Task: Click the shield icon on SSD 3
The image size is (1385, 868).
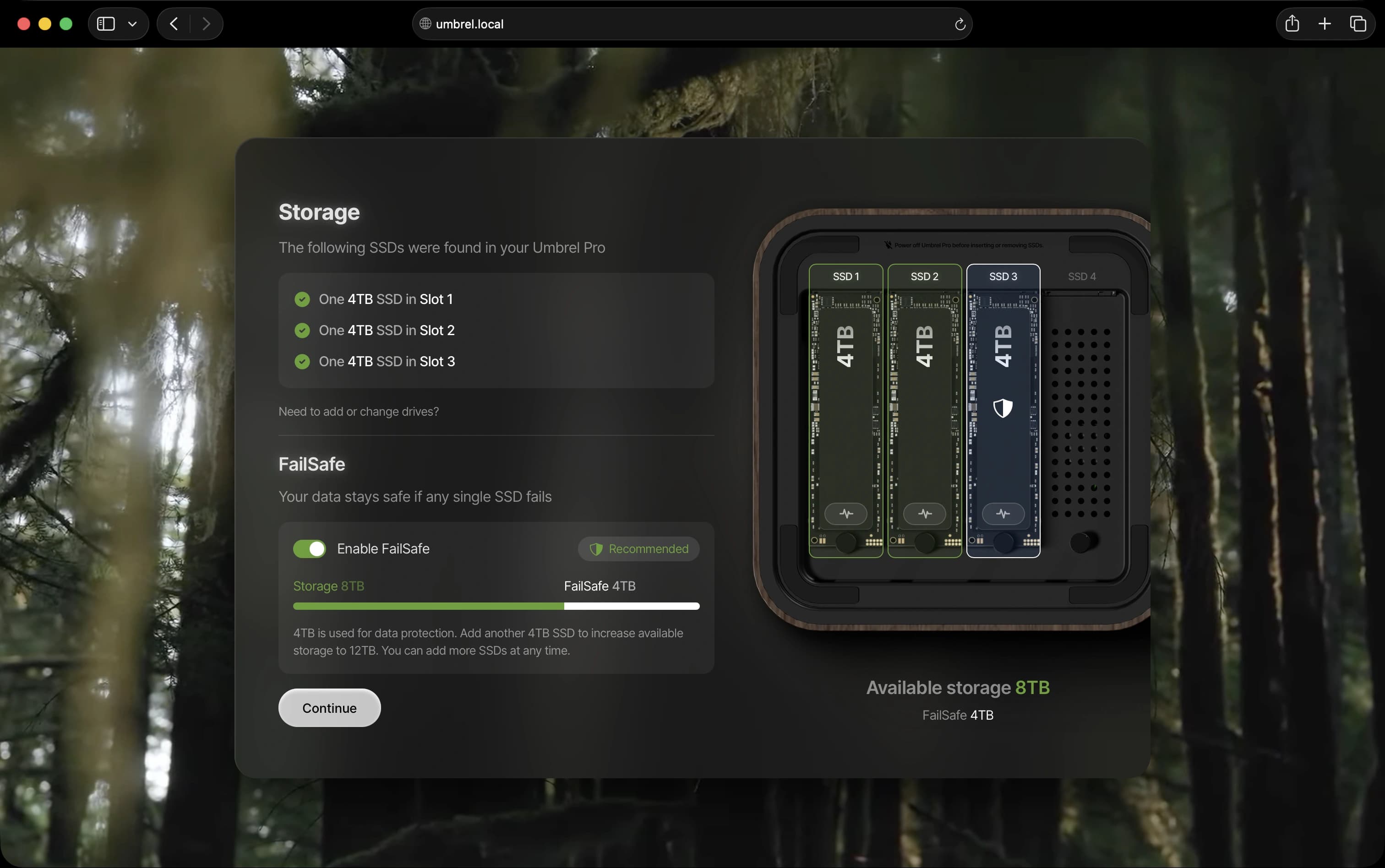Action: click(1002, 409)
